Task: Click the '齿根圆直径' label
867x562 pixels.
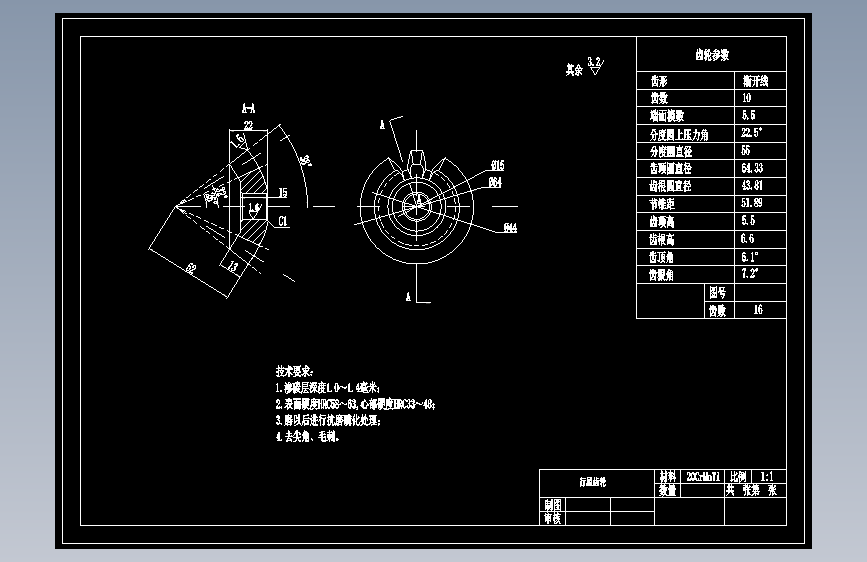Action: [x=670, y=186]
